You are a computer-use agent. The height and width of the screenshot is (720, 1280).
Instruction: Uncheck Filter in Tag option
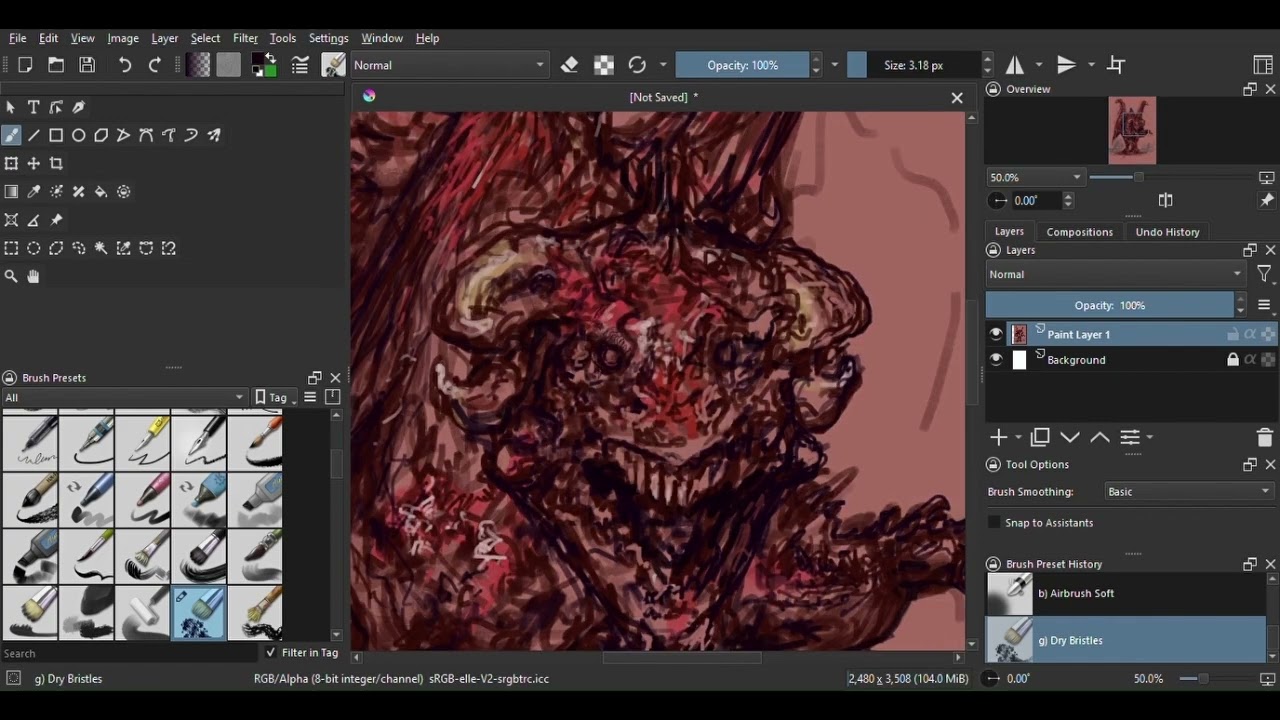click(x=270, y=652)
